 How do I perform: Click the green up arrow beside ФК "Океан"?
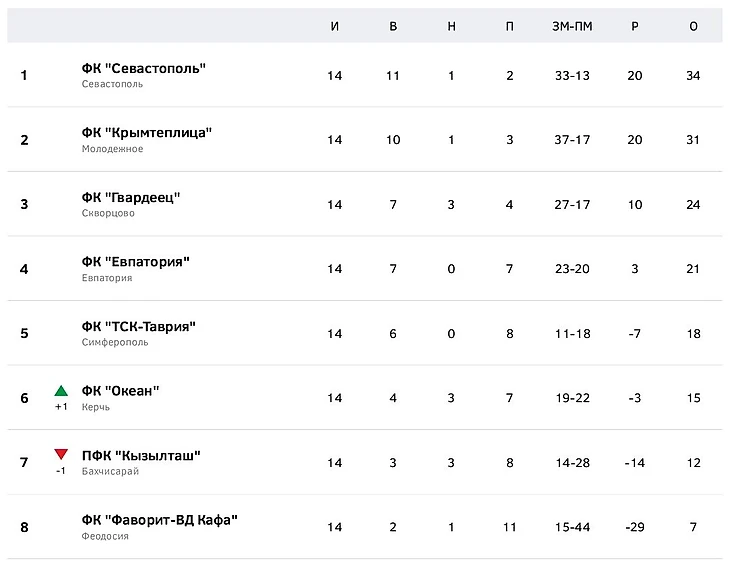[61, 391]
